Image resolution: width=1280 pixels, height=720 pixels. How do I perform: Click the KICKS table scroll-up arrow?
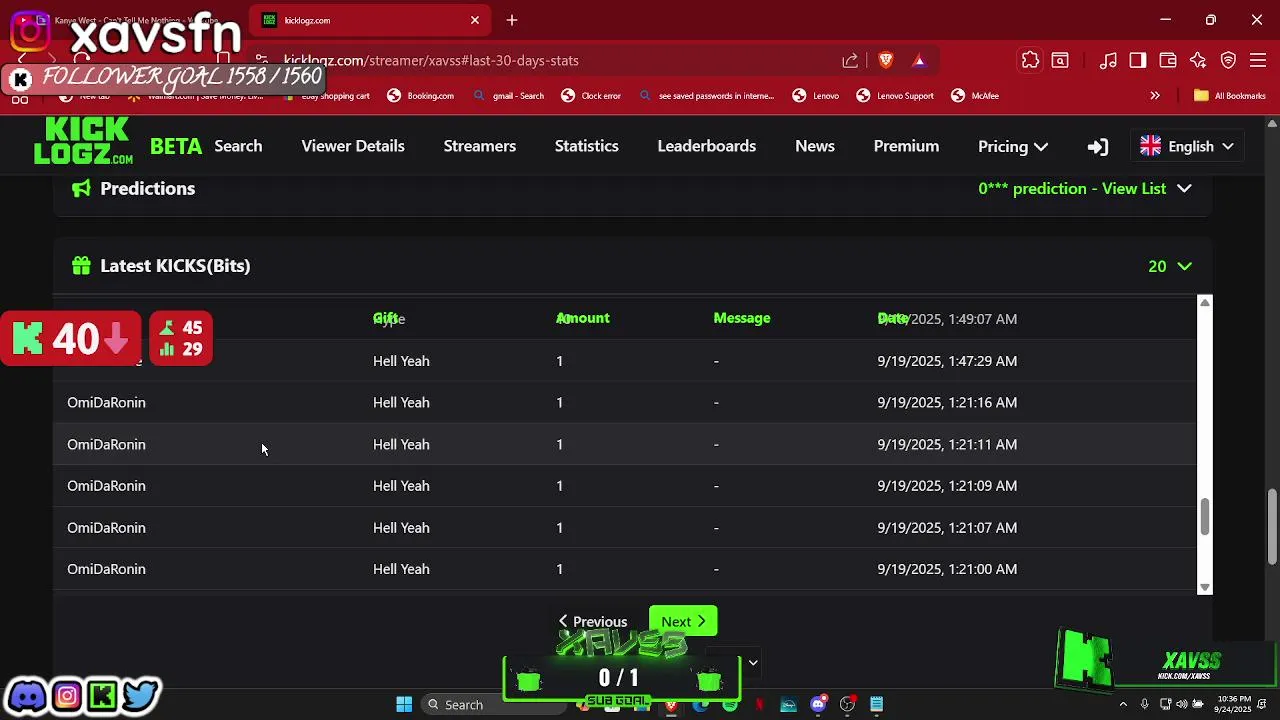1205,302
